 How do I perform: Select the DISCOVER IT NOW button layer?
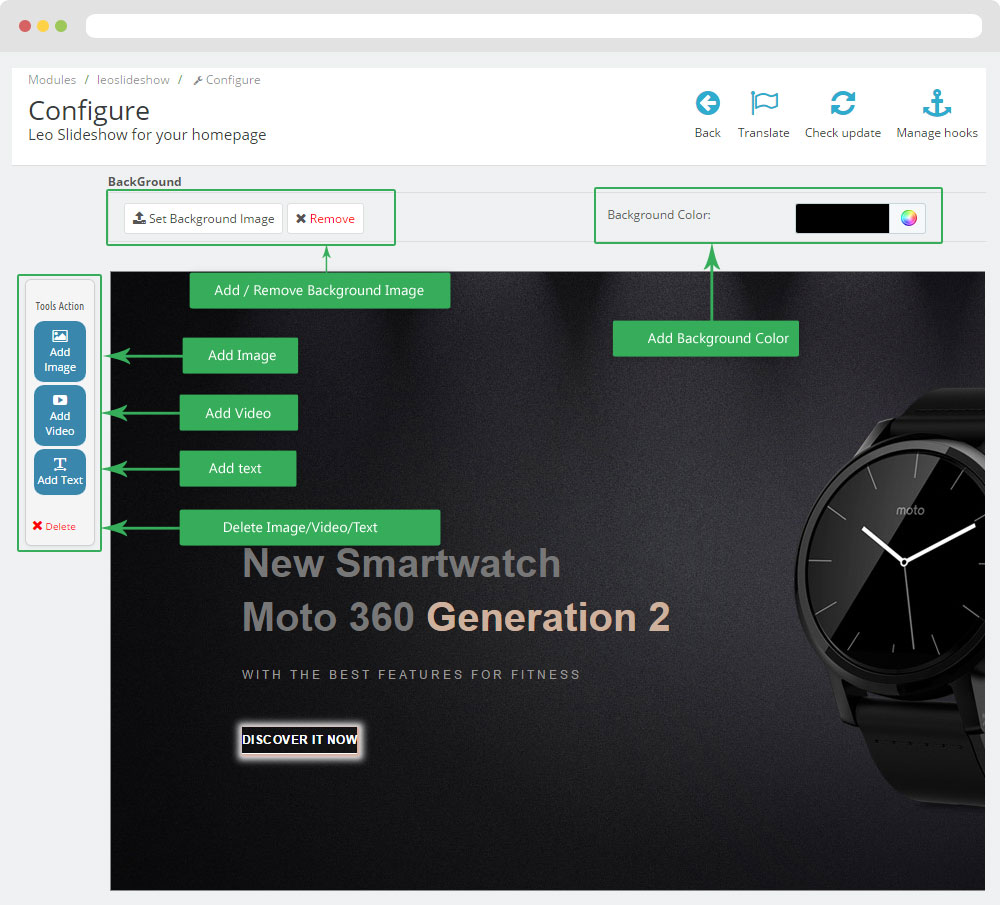299,740
